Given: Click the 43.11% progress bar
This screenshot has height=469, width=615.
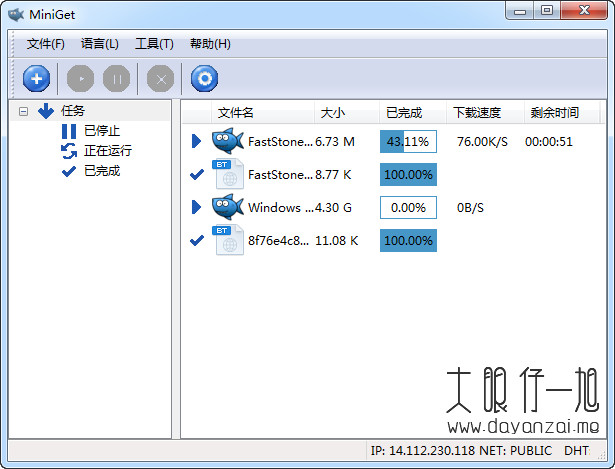Looking at the screenshot, I should (x=408, y=142).
